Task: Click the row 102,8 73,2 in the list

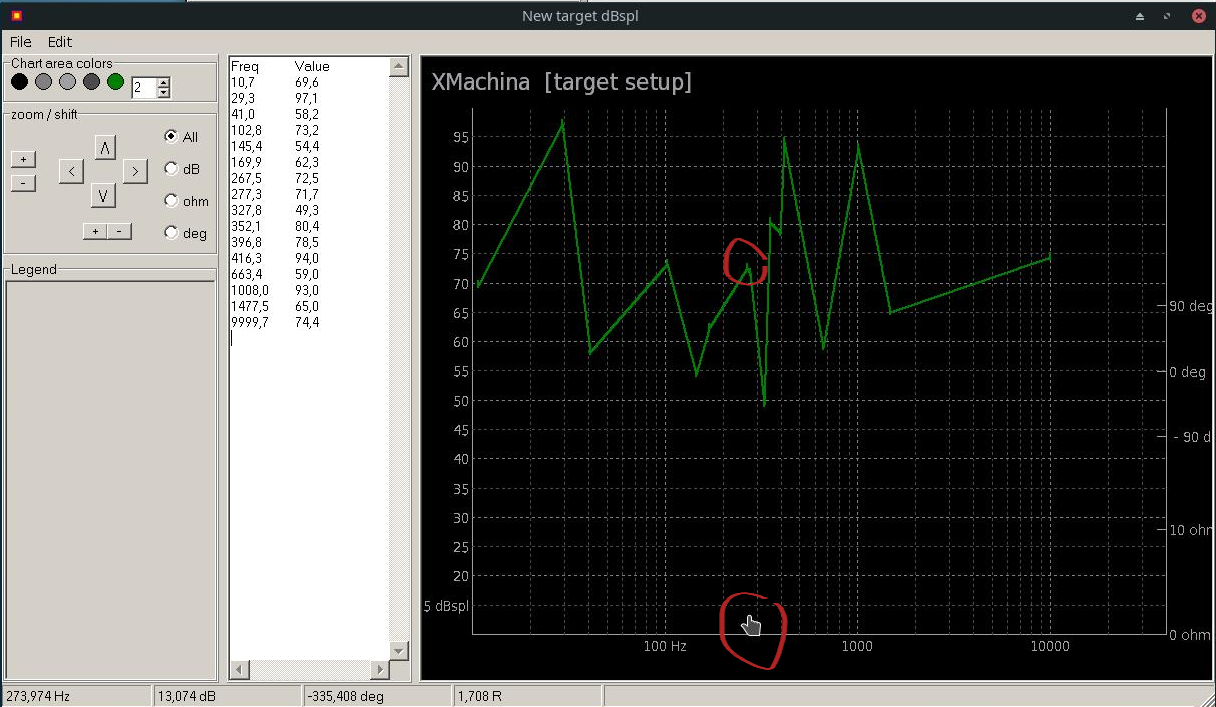Action: [276, 130]
